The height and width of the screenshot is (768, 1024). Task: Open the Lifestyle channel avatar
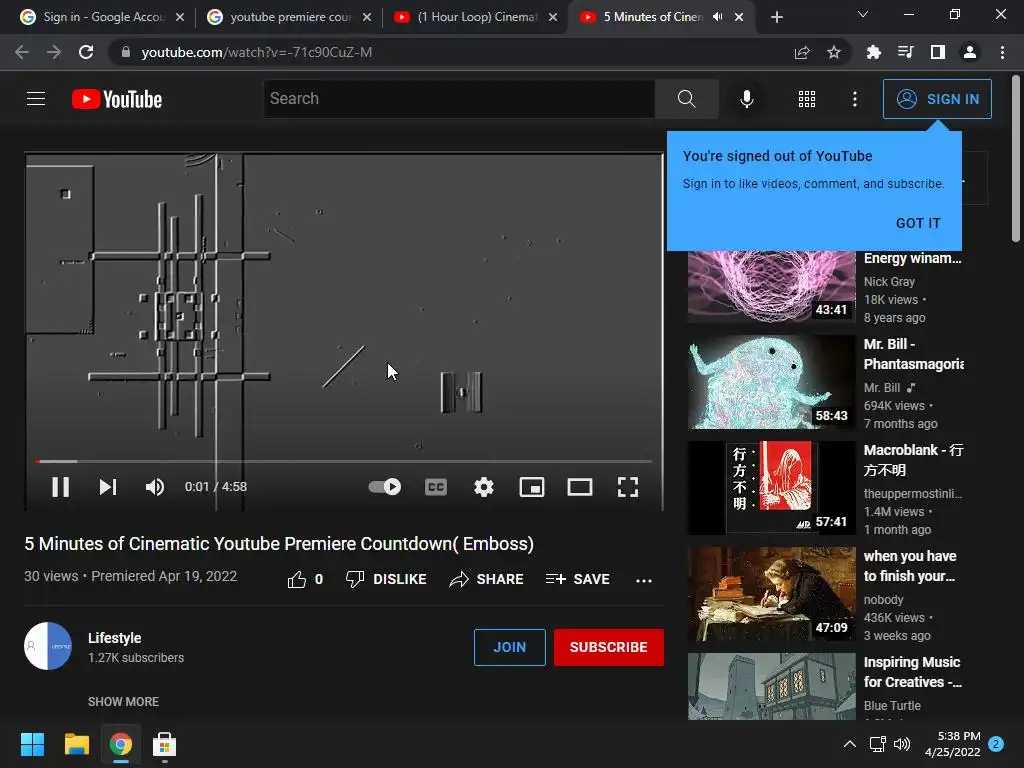click(48, 646)
